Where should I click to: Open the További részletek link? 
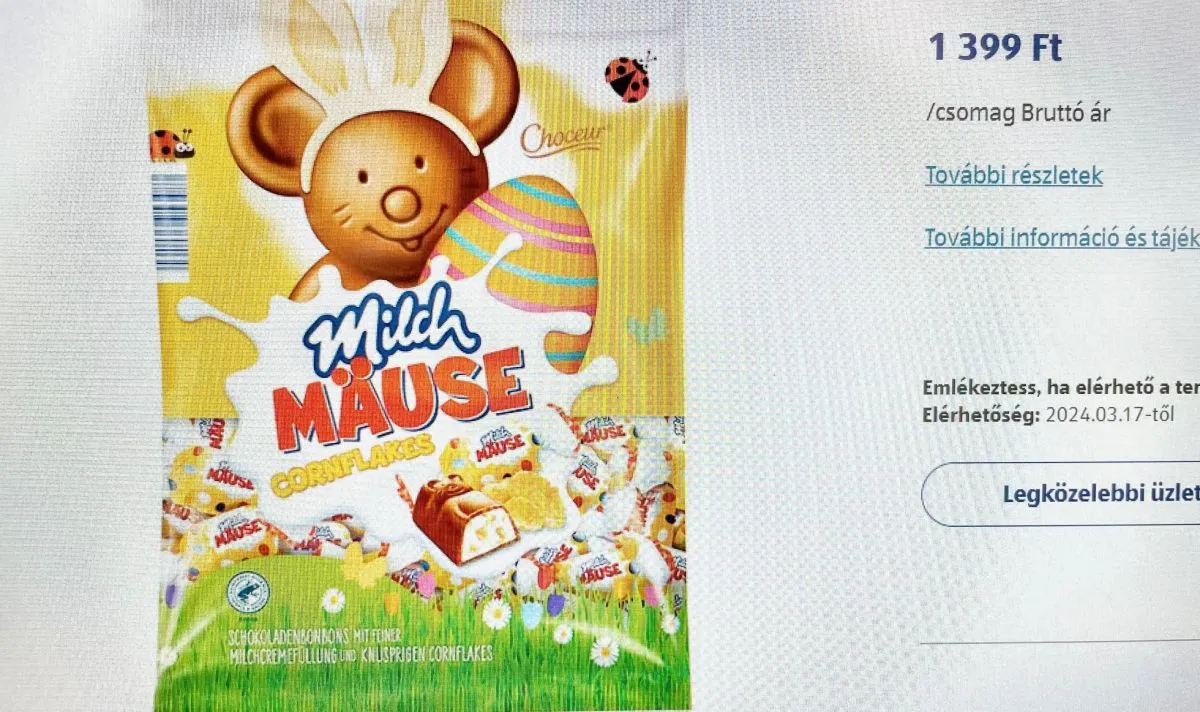click(x=1013, y=175)
